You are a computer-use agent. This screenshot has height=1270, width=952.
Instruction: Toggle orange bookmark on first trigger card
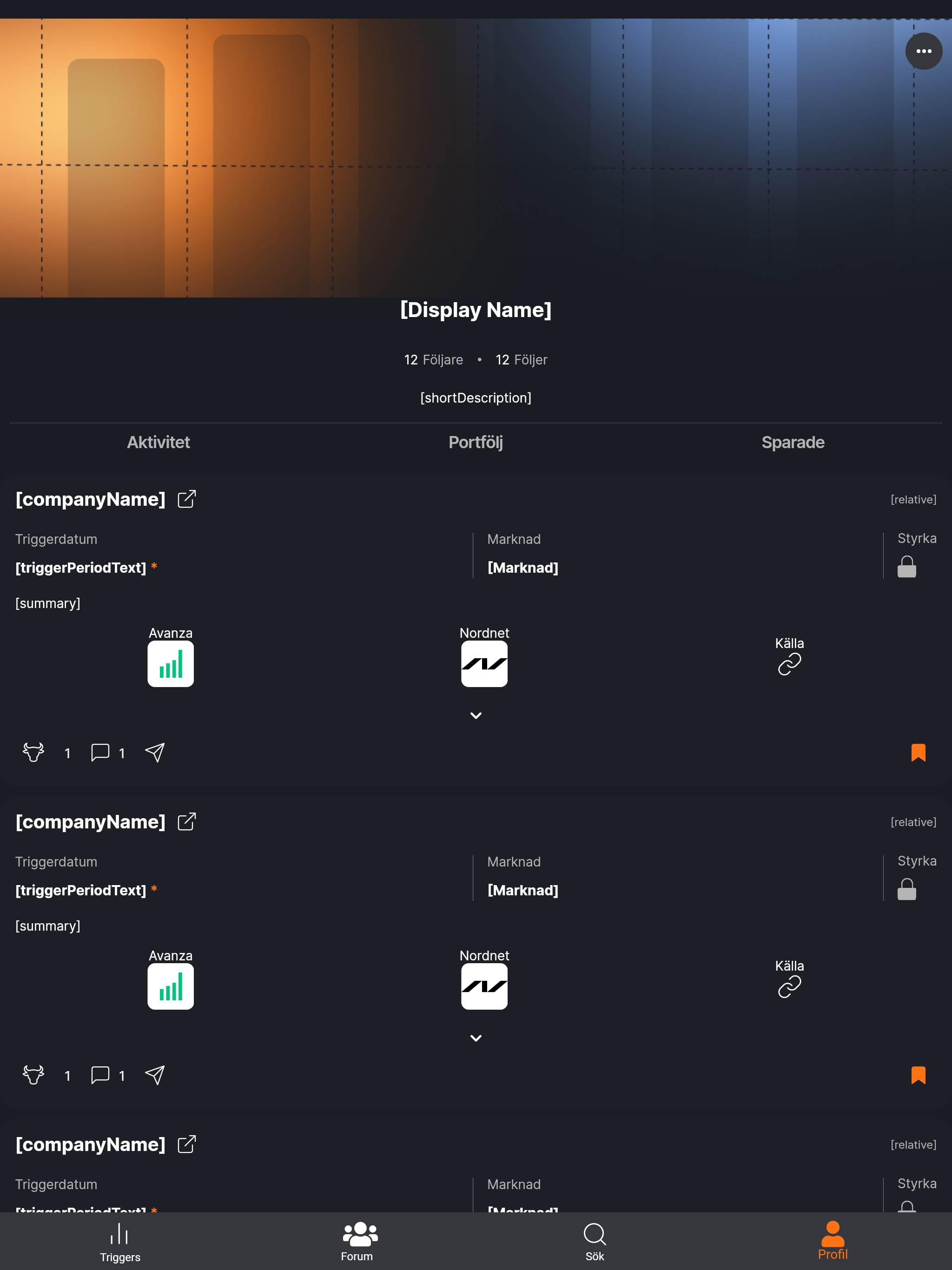point(918,752)
